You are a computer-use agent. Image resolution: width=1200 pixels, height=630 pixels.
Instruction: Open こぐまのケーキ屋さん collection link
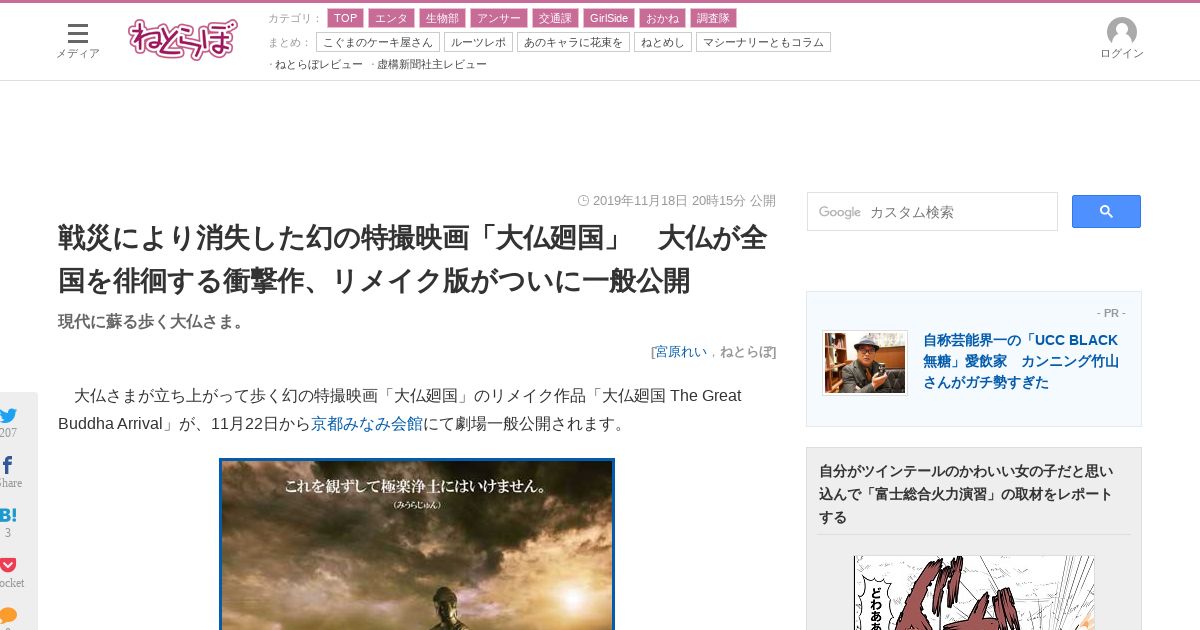[378, 42]
